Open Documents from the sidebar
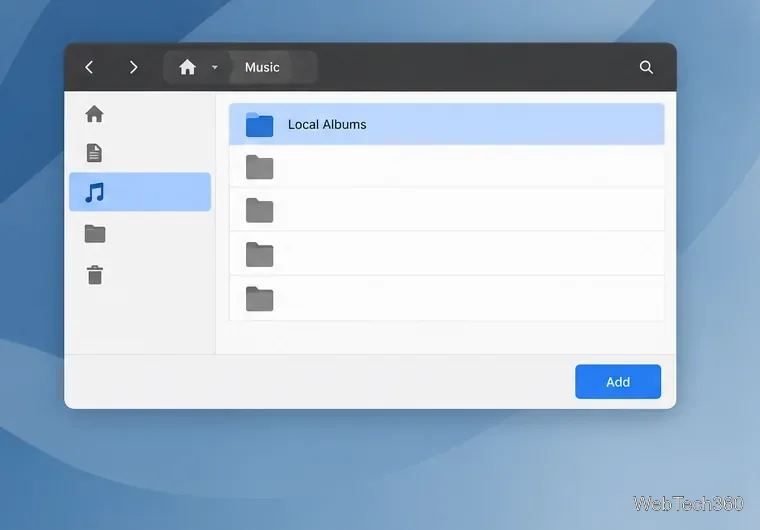 point(94,153)
